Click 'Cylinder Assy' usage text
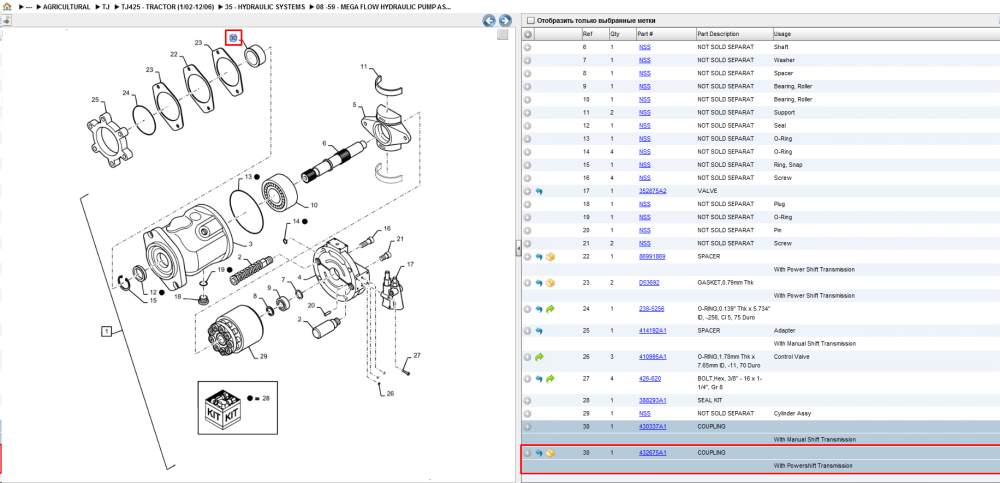 point(791,413)
